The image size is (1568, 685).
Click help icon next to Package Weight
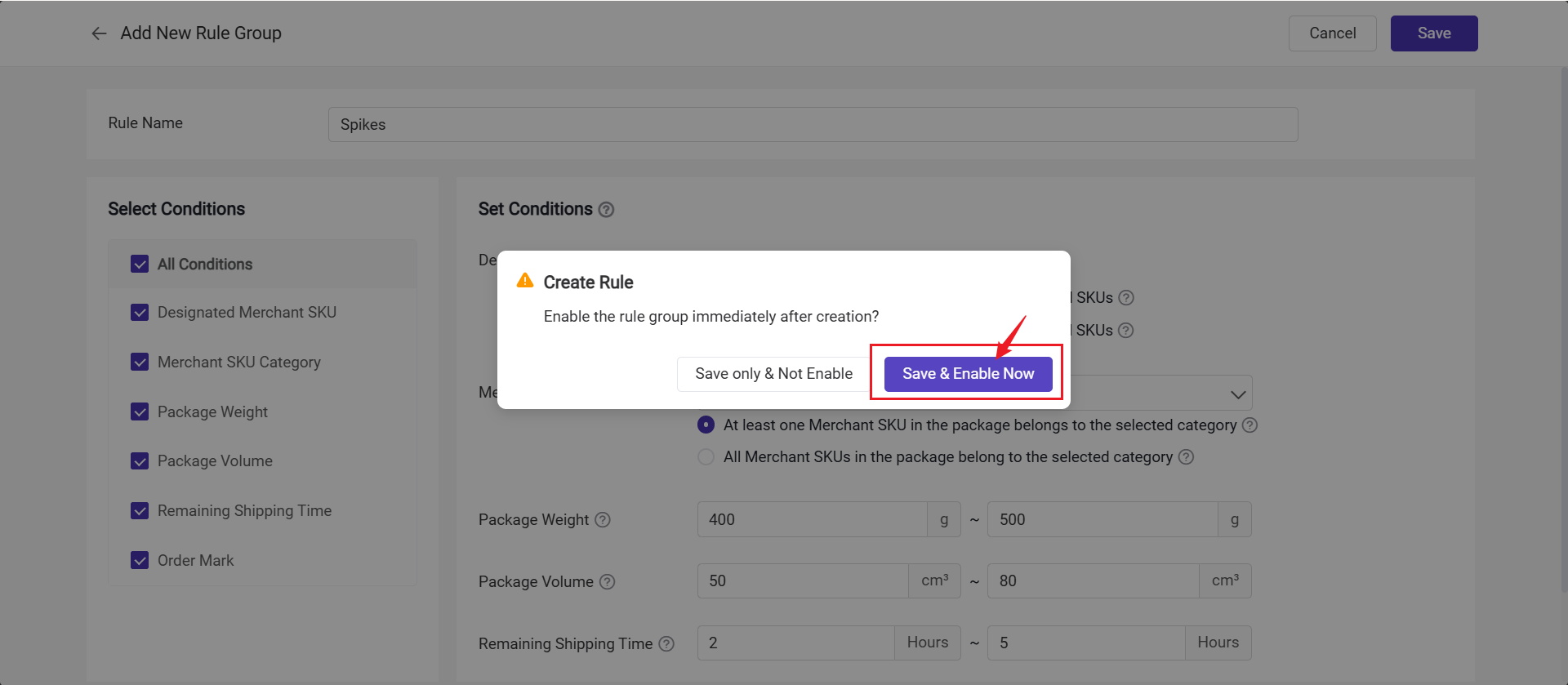click(603, 520)
